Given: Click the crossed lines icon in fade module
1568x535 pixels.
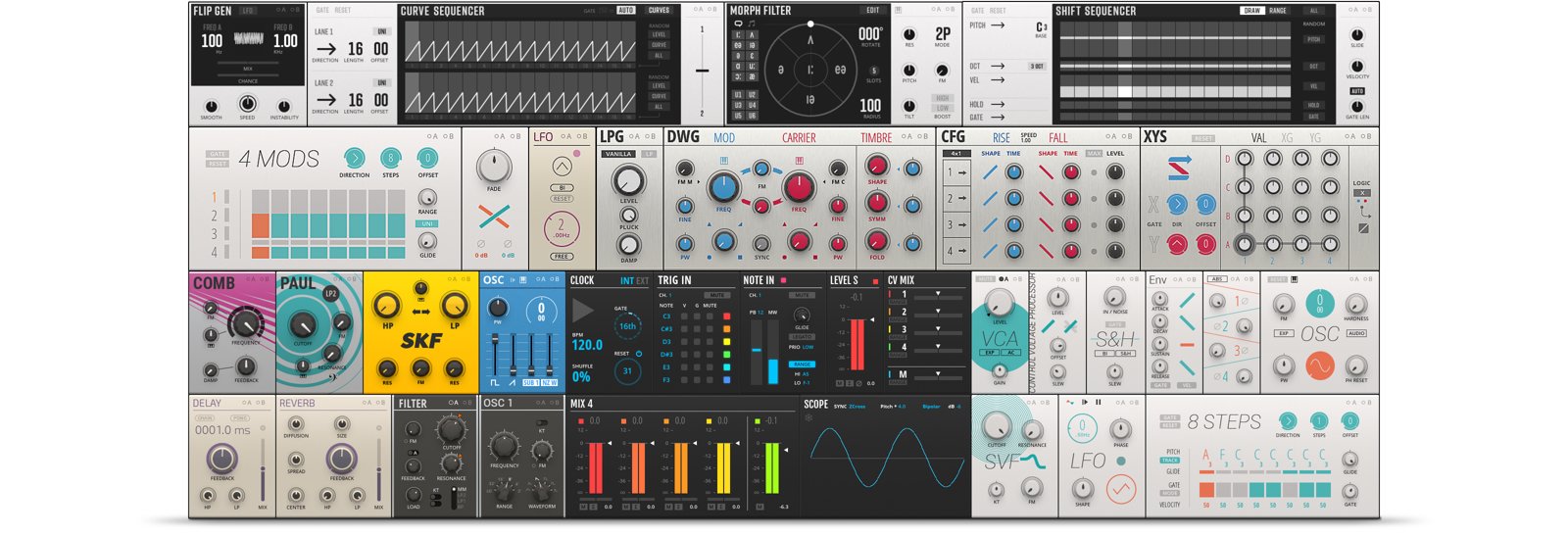Looking at the screenshot, I should [494, 217].
